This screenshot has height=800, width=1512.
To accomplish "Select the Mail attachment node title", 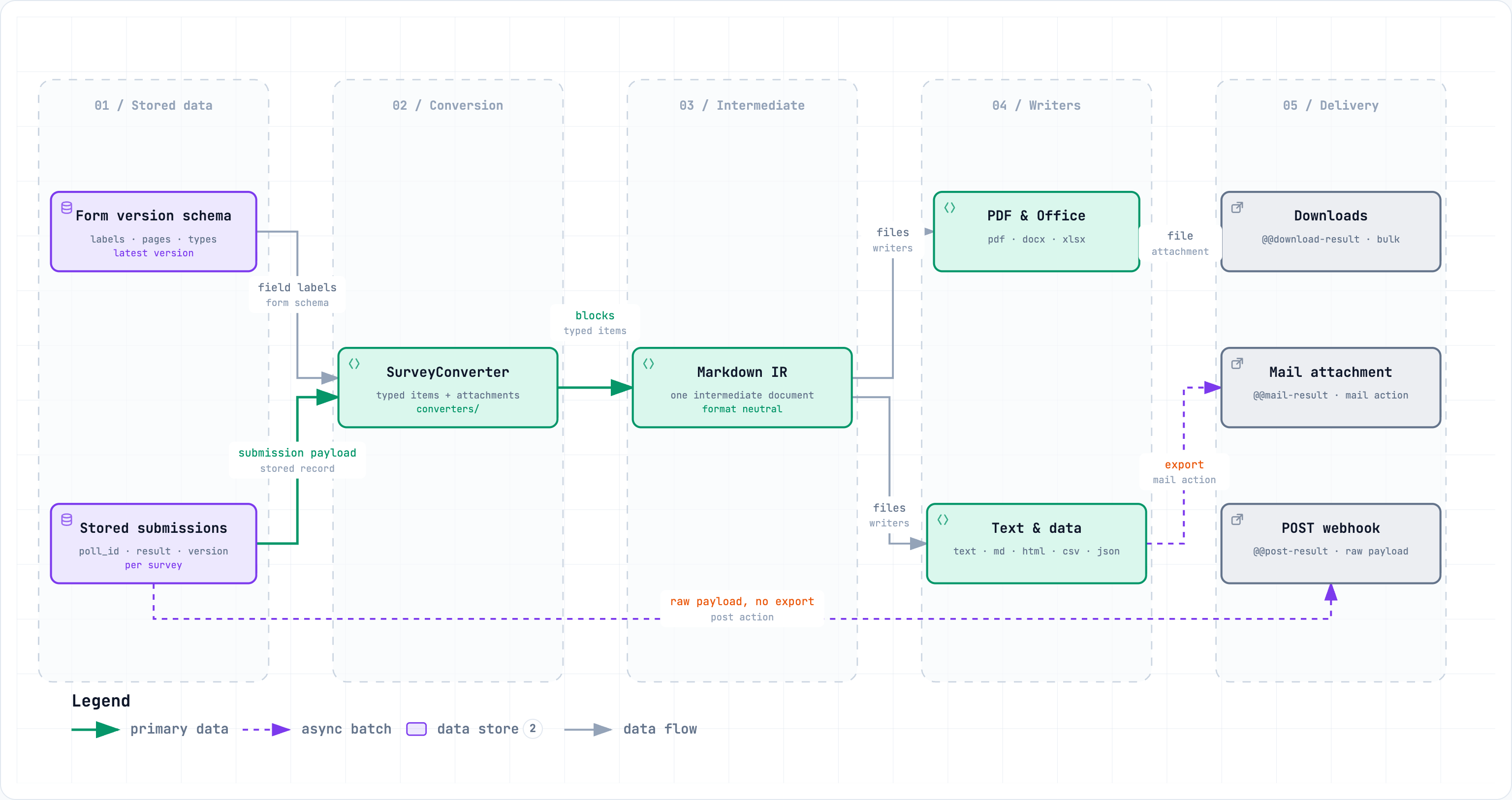I will point(1331,372).
